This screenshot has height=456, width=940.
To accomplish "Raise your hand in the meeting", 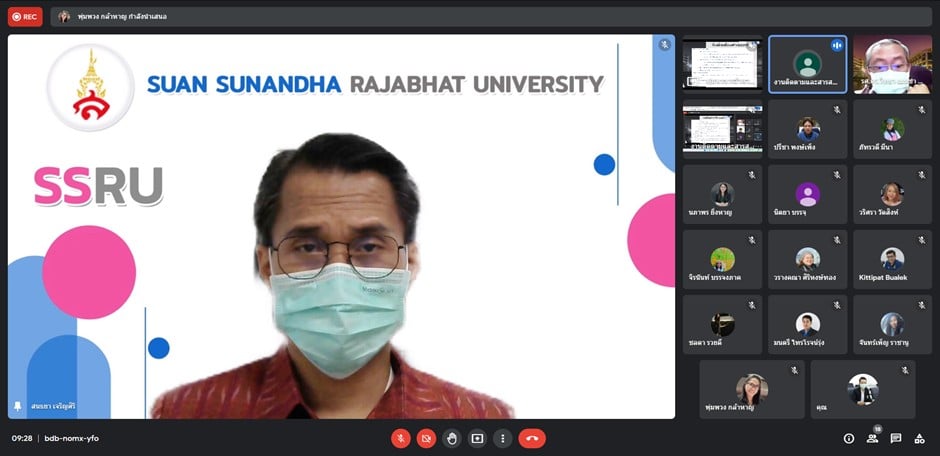I will (x=452, y=438).
